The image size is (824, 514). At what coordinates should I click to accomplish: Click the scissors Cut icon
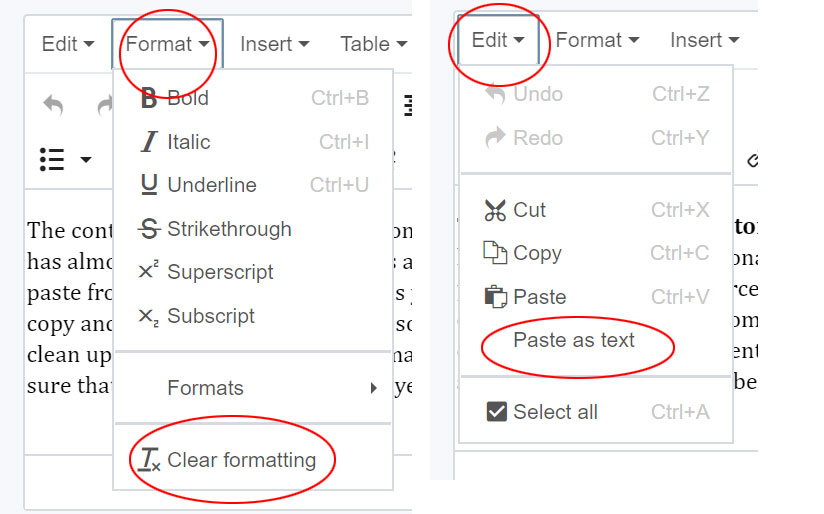(495, 210)
